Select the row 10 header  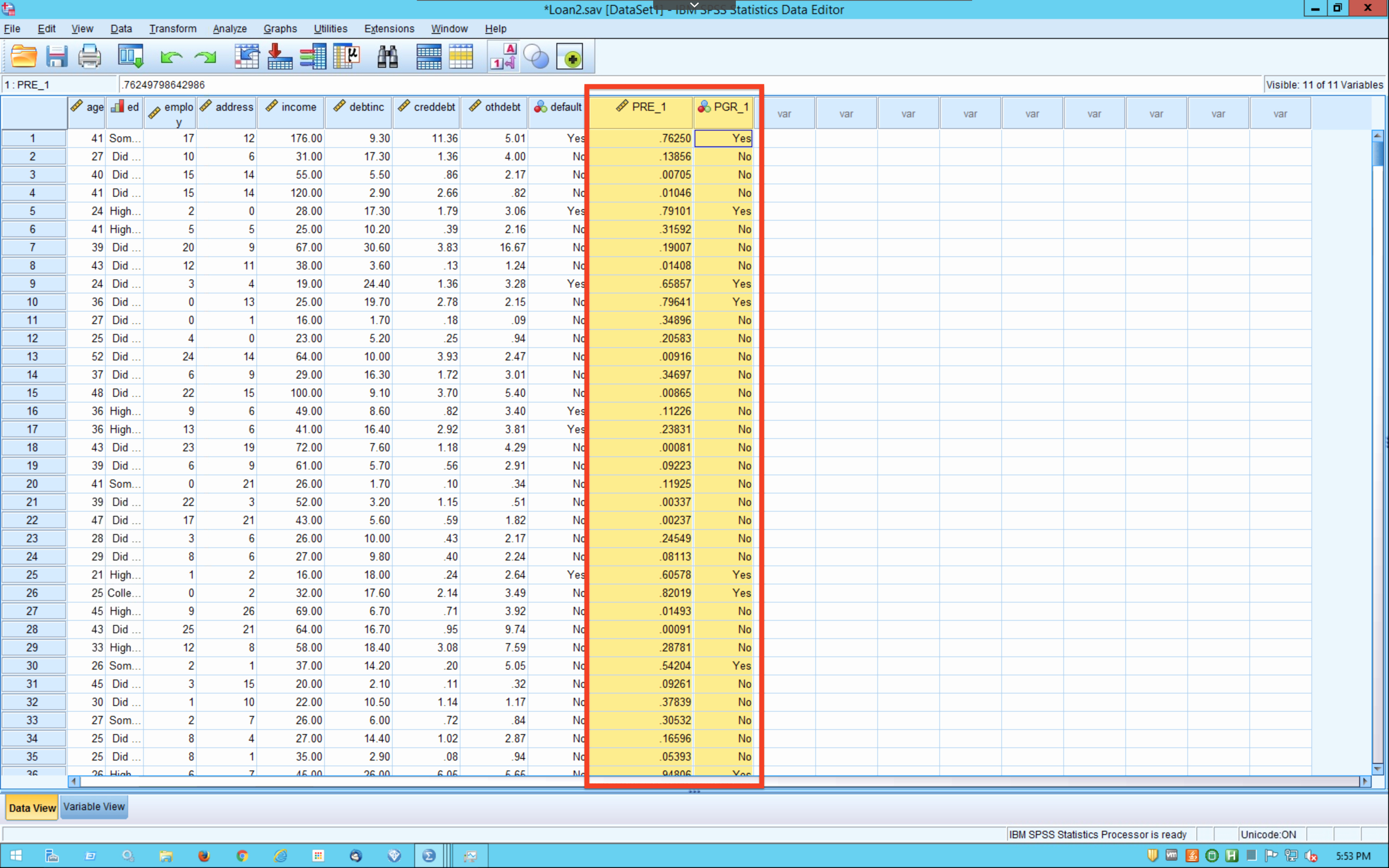click(x=33, y=302)
